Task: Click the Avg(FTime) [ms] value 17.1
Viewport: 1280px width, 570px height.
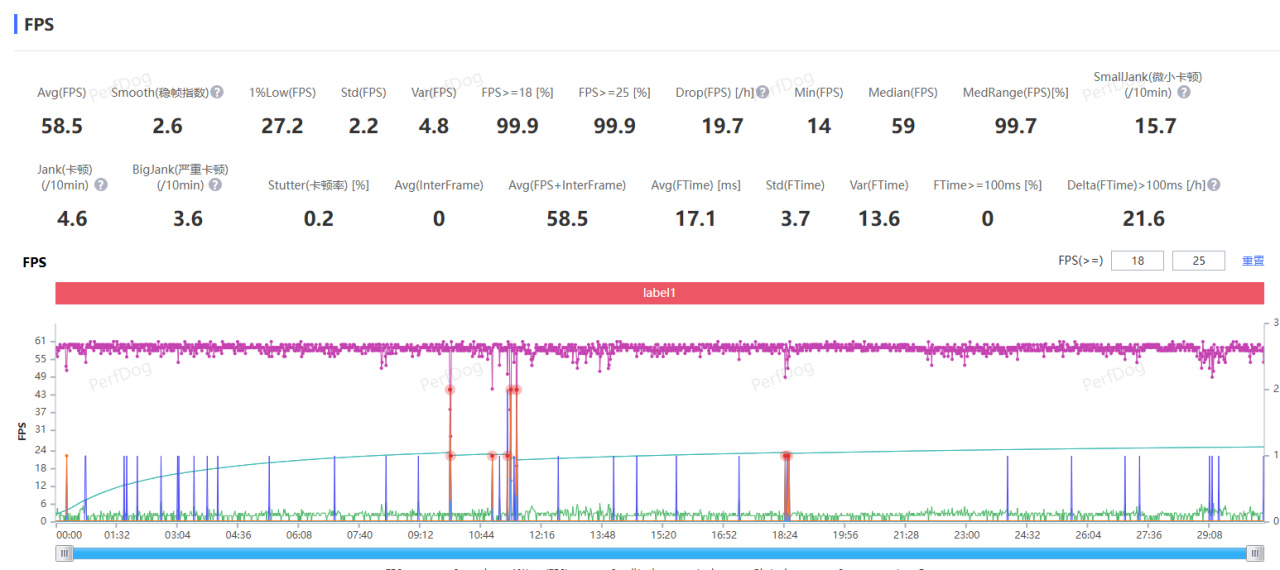Action: pos(695,219)
